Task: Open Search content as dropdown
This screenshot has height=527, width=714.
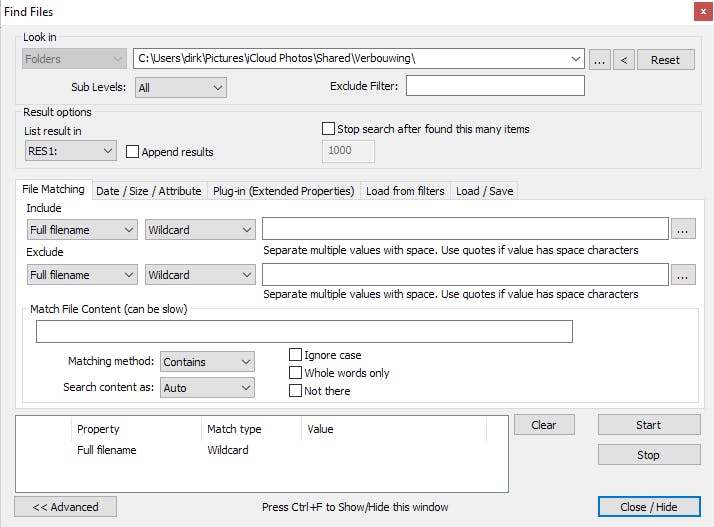Action: coord(207,388)
